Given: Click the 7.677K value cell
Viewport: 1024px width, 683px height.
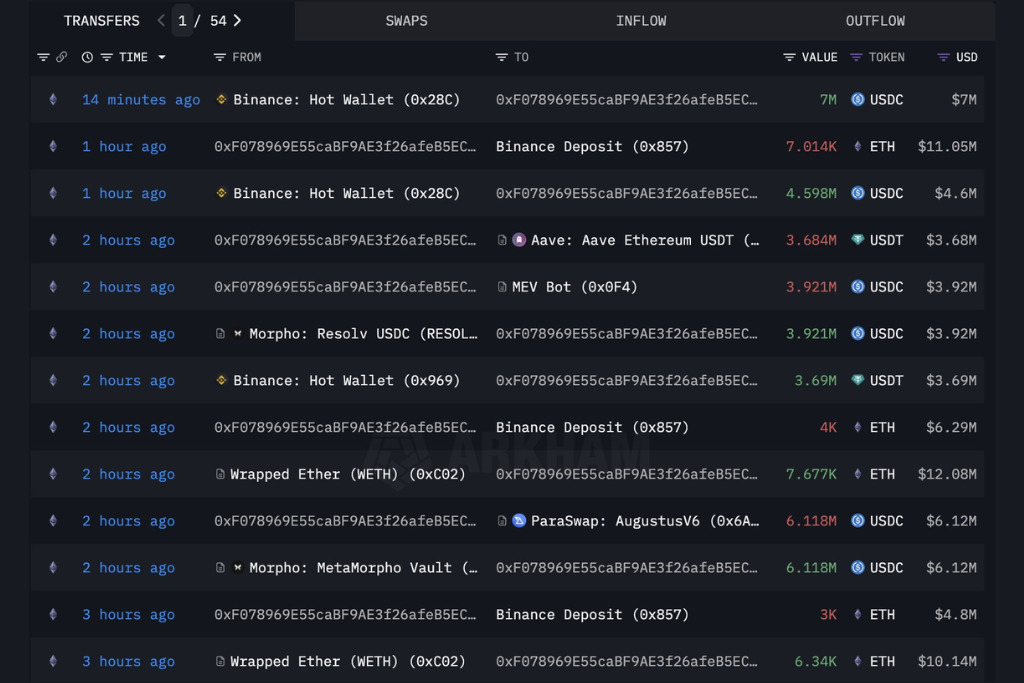Looking at the screenshot, I should (810, 475).
